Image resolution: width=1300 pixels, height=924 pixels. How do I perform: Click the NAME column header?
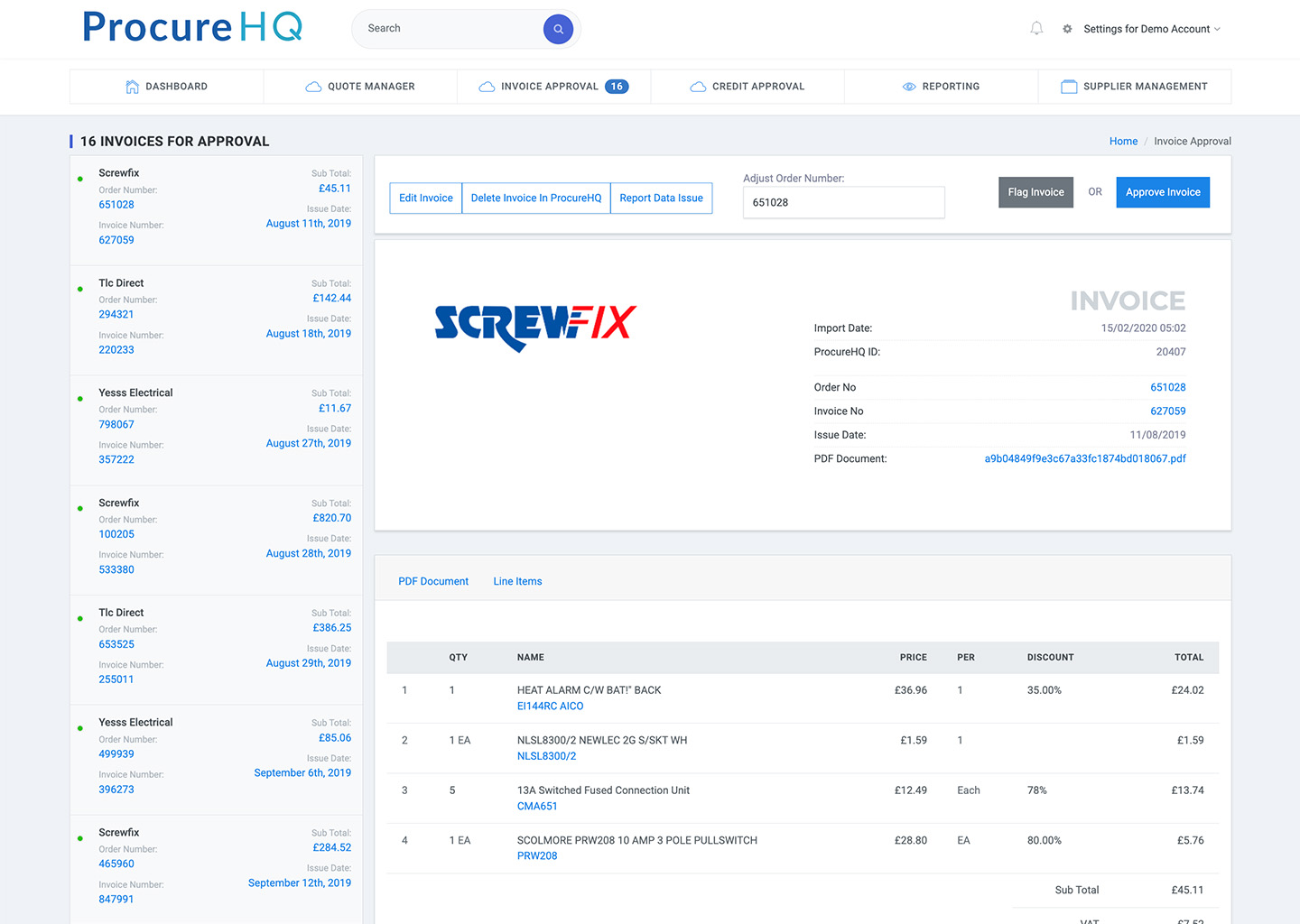pos(531,658)
